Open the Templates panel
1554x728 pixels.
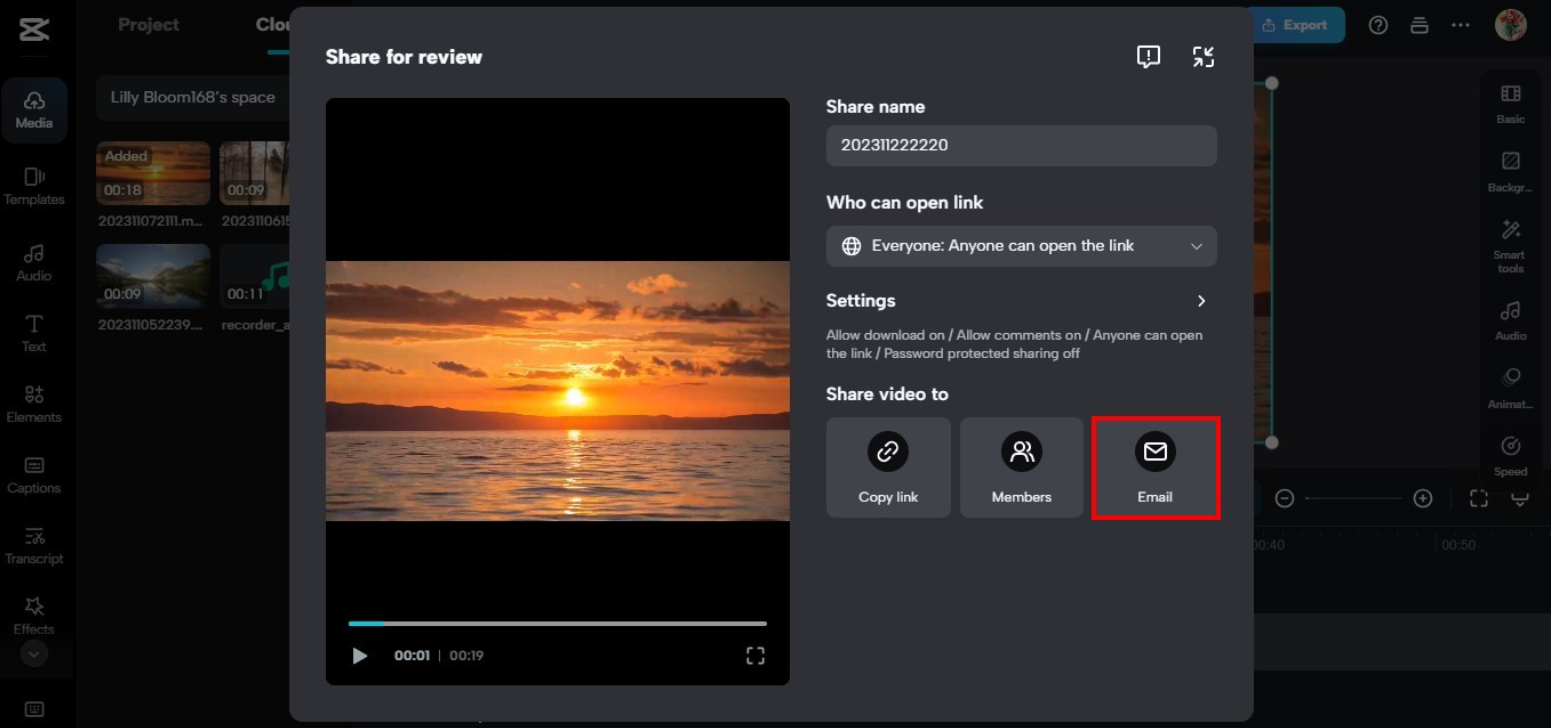tap(35, 186)
